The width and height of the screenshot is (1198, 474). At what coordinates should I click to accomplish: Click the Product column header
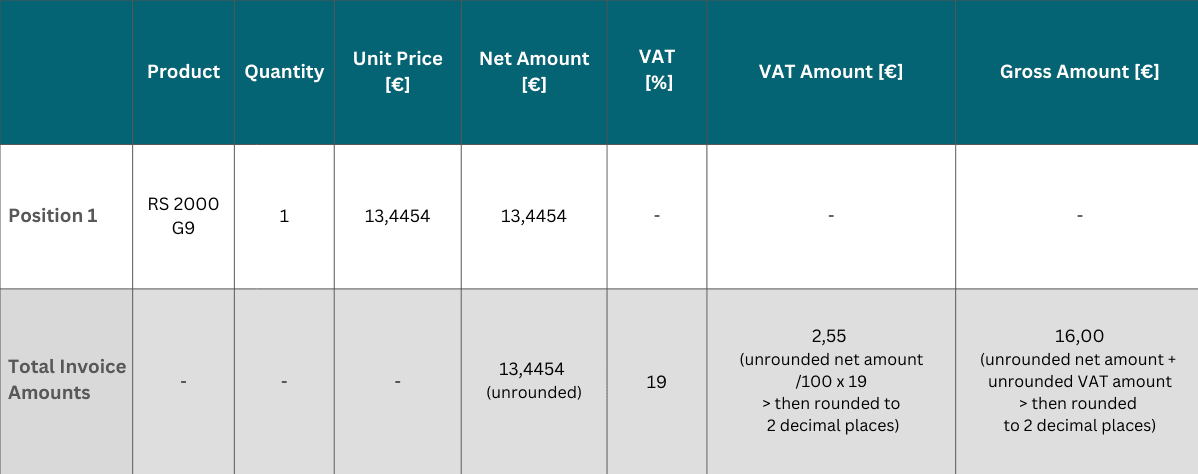(x=183, y=72)
